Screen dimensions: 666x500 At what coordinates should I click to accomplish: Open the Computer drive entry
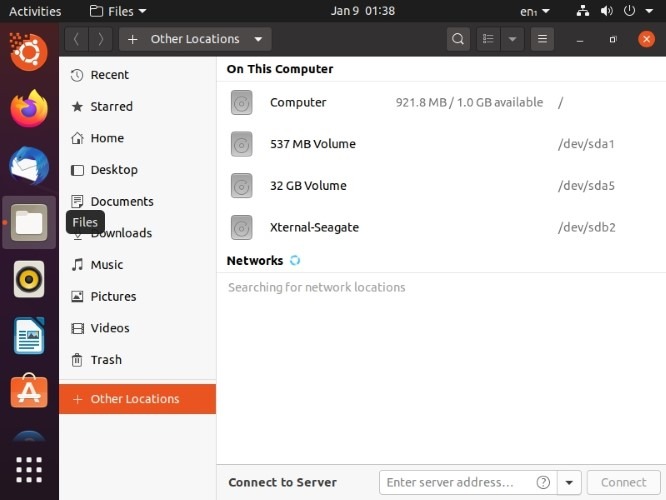(x=441, y=102)
